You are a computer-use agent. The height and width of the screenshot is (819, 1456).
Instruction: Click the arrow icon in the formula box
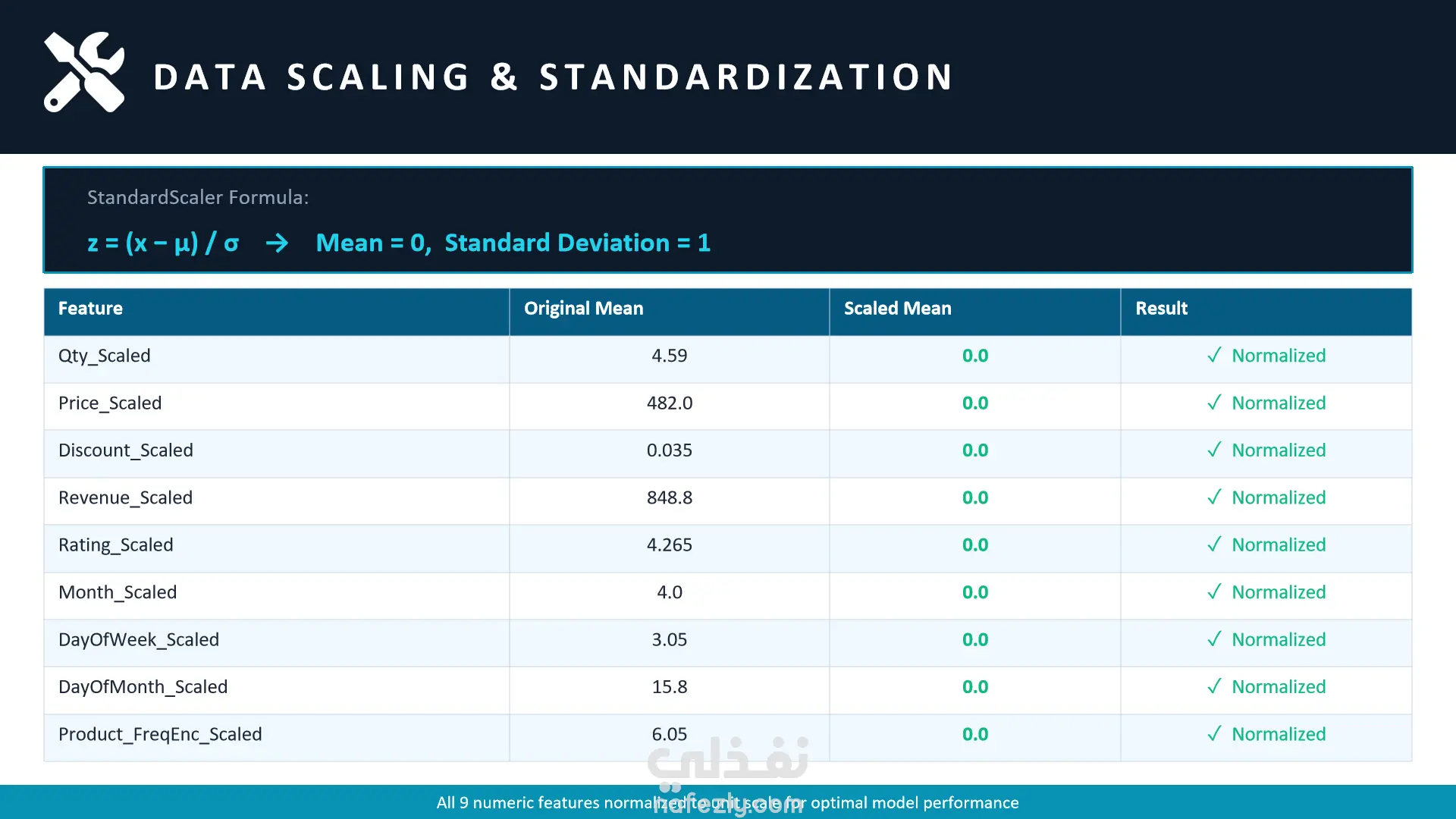277,243
